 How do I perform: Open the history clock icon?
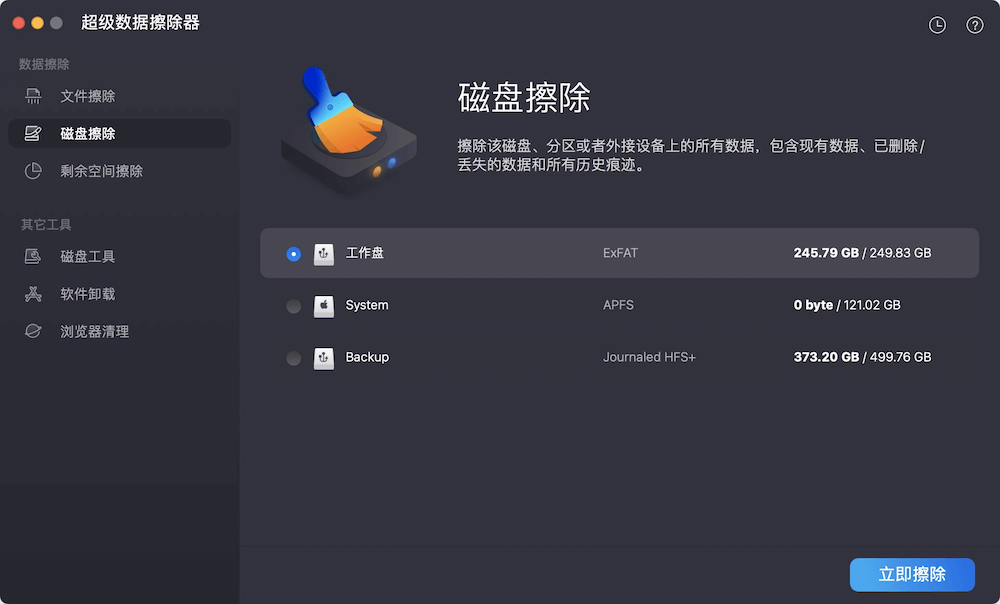click(x=937, y=25)
